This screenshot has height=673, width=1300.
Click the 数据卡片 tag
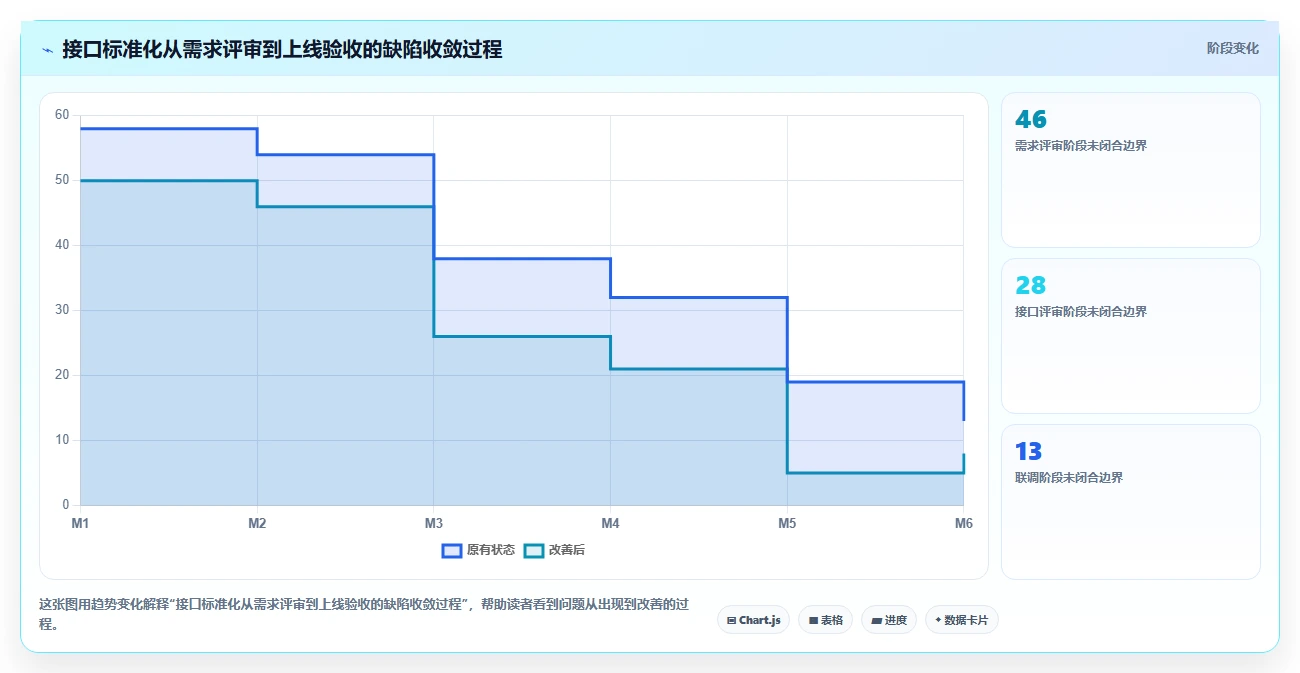(x=961, y=620)
